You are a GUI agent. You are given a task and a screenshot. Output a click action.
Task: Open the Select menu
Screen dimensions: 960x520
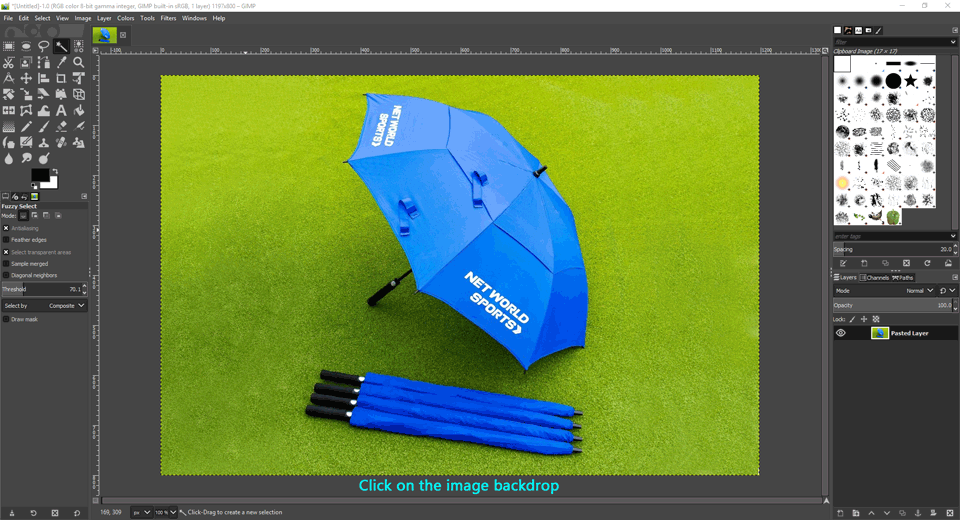[x=42, y=18]
